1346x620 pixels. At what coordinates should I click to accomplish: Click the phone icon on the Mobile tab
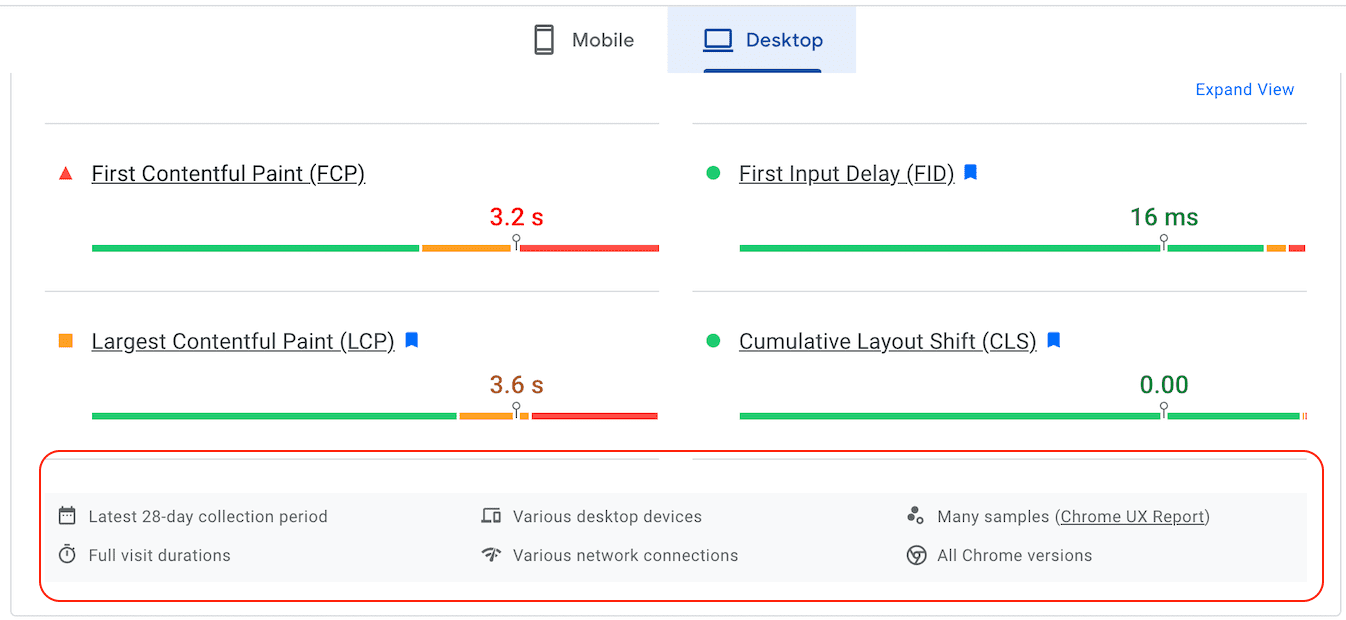(x=543, y=39)
